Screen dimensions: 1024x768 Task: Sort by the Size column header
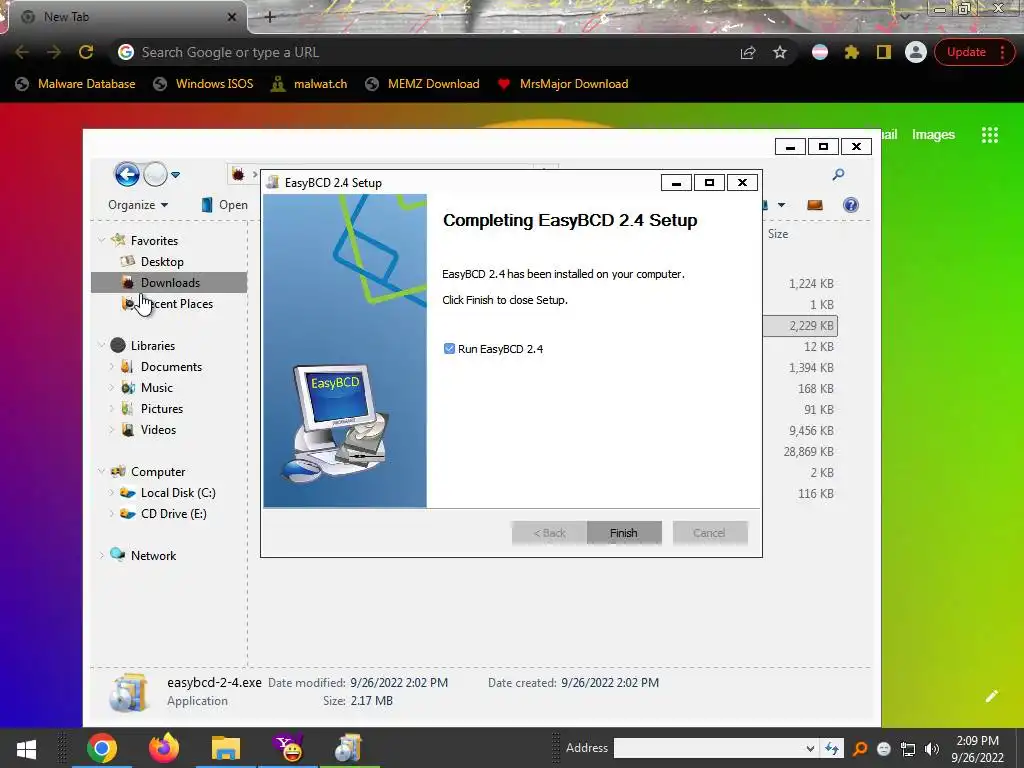tap(778, 234)
